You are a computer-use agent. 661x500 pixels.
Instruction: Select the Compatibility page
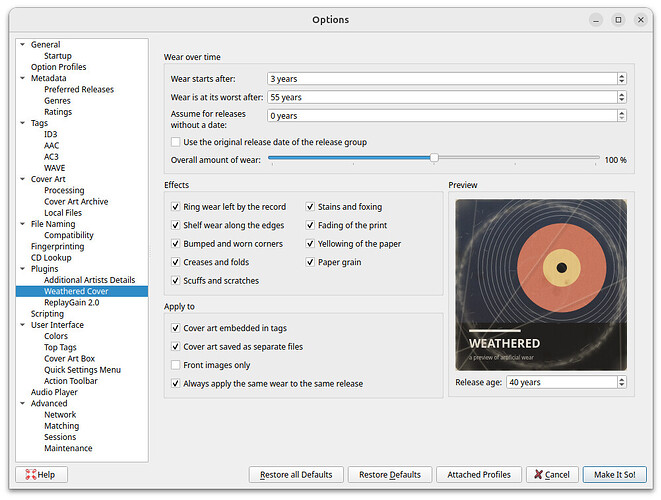pyautogui.click(x=69, y=235)
